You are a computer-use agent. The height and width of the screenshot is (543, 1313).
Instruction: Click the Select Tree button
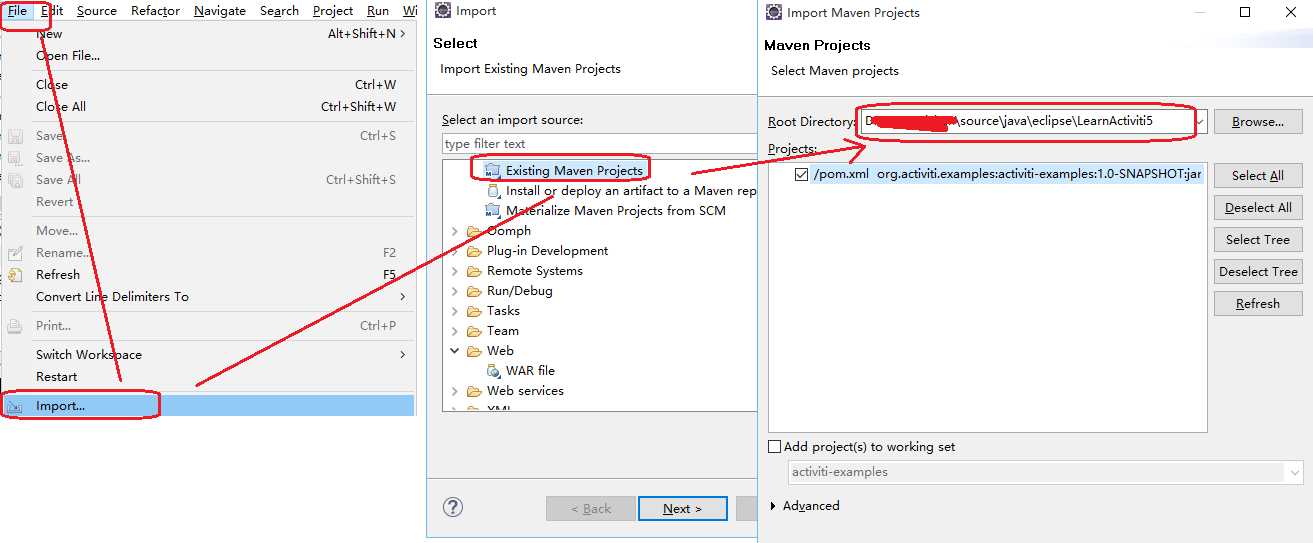(x=1257, y=239)
